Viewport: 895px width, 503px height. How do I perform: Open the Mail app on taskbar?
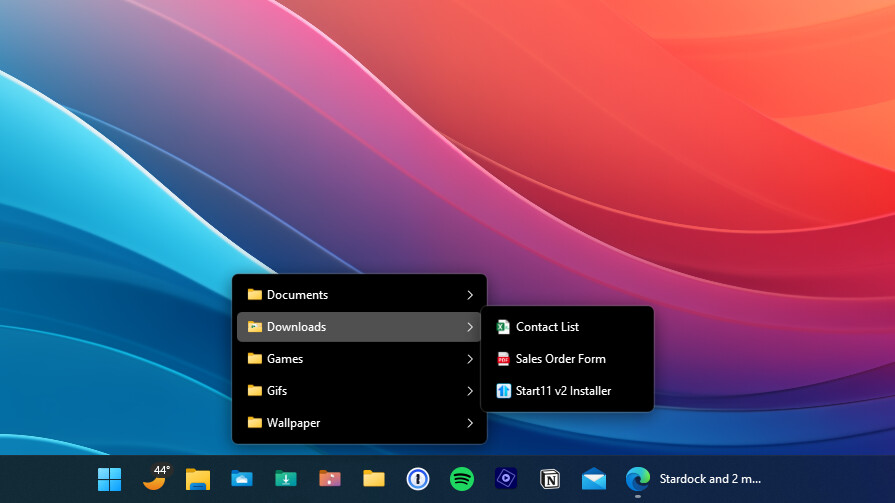[593, 479]
